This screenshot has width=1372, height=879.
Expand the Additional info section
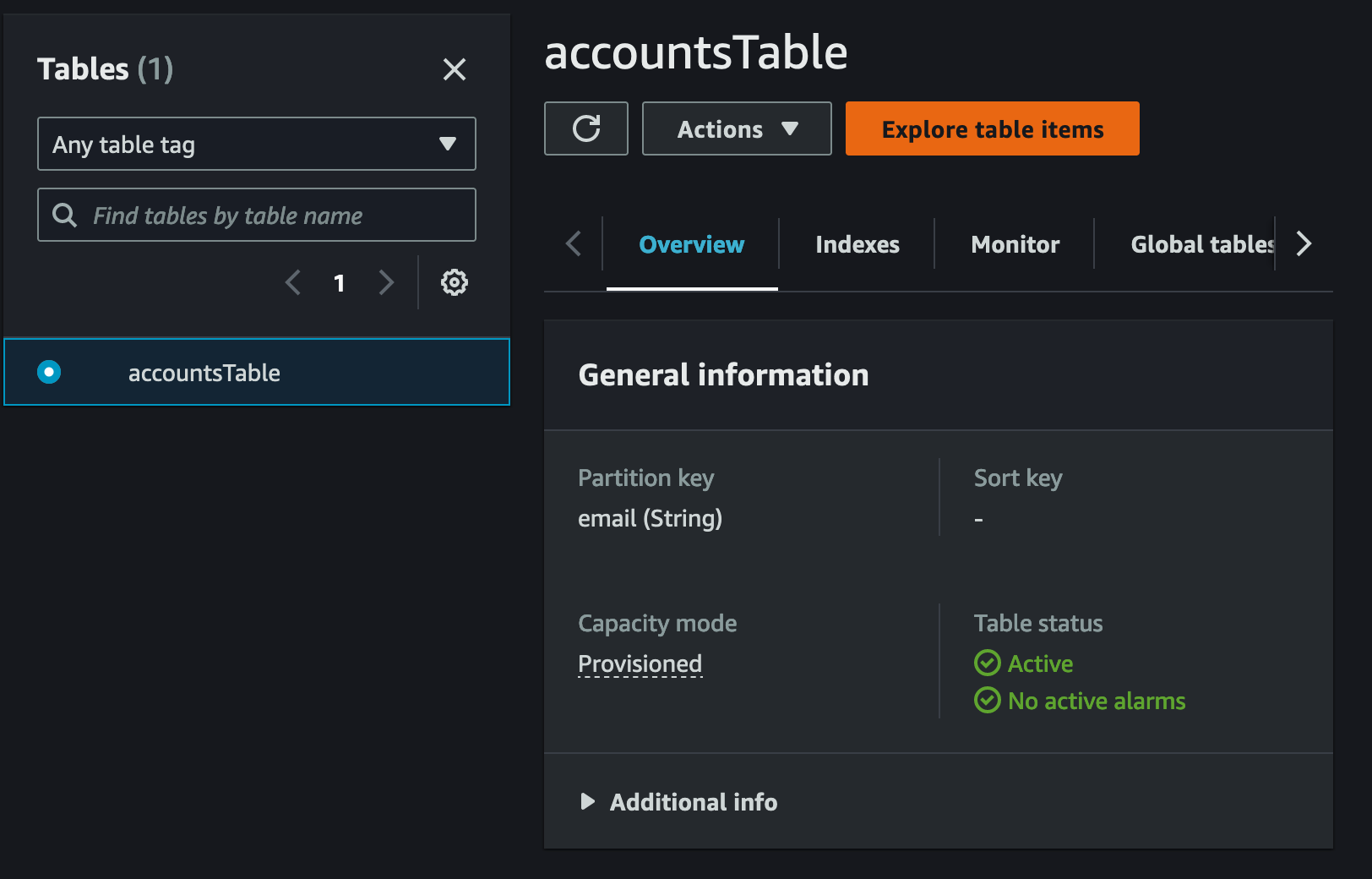click(x=679, y=802)
